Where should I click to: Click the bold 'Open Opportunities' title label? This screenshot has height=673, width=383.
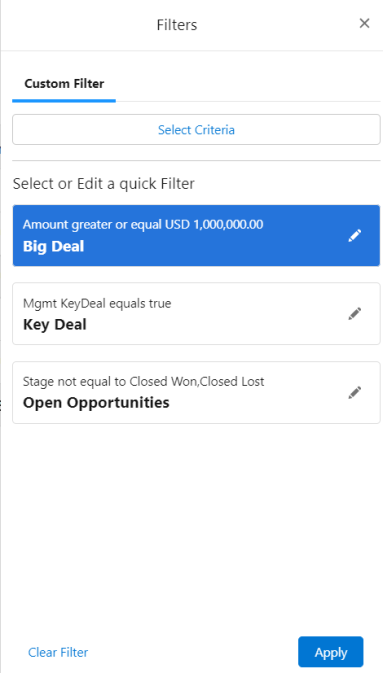pos(96,403)
